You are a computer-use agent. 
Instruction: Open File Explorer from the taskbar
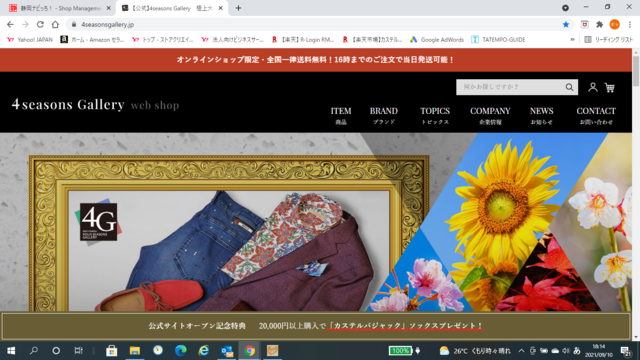[x=135, y=351]
